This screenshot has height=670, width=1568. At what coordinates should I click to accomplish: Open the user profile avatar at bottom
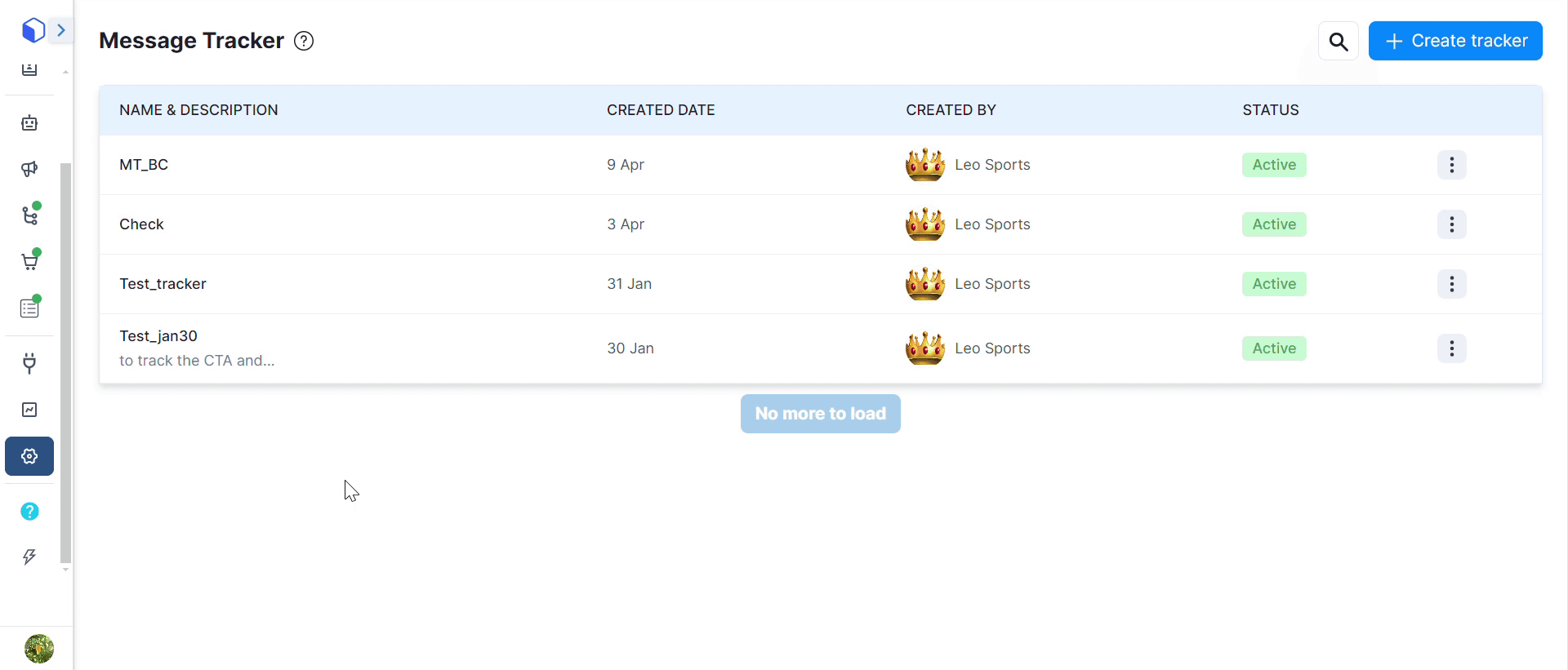[38, 649]
